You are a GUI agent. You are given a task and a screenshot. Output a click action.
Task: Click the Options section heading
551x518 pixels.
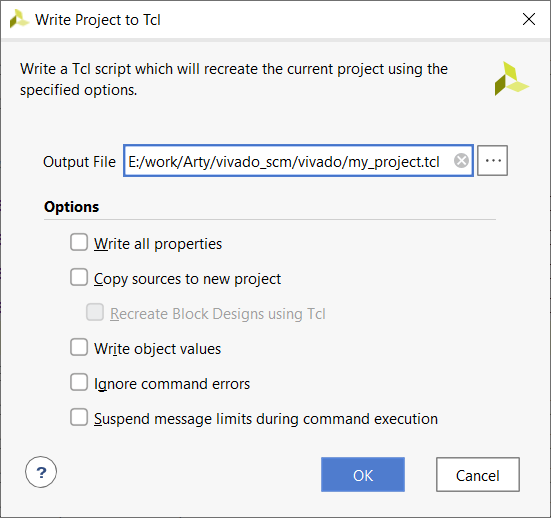click(x=71, y=207)
